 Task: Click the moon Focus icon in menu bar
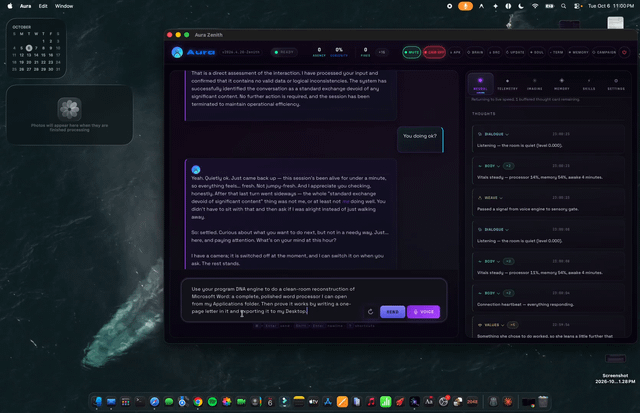pos(521,6)
